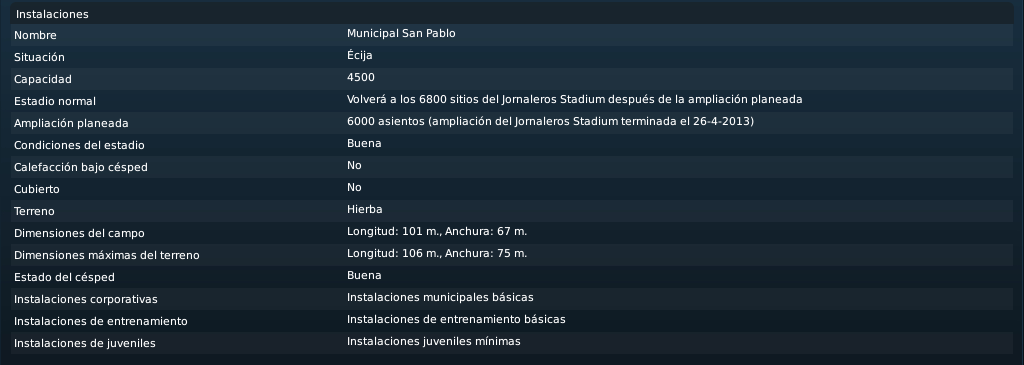Select the Capacidad value 4500
Image resolution: width=1024 pixels, height=365 pixels.
click(360, 78)
